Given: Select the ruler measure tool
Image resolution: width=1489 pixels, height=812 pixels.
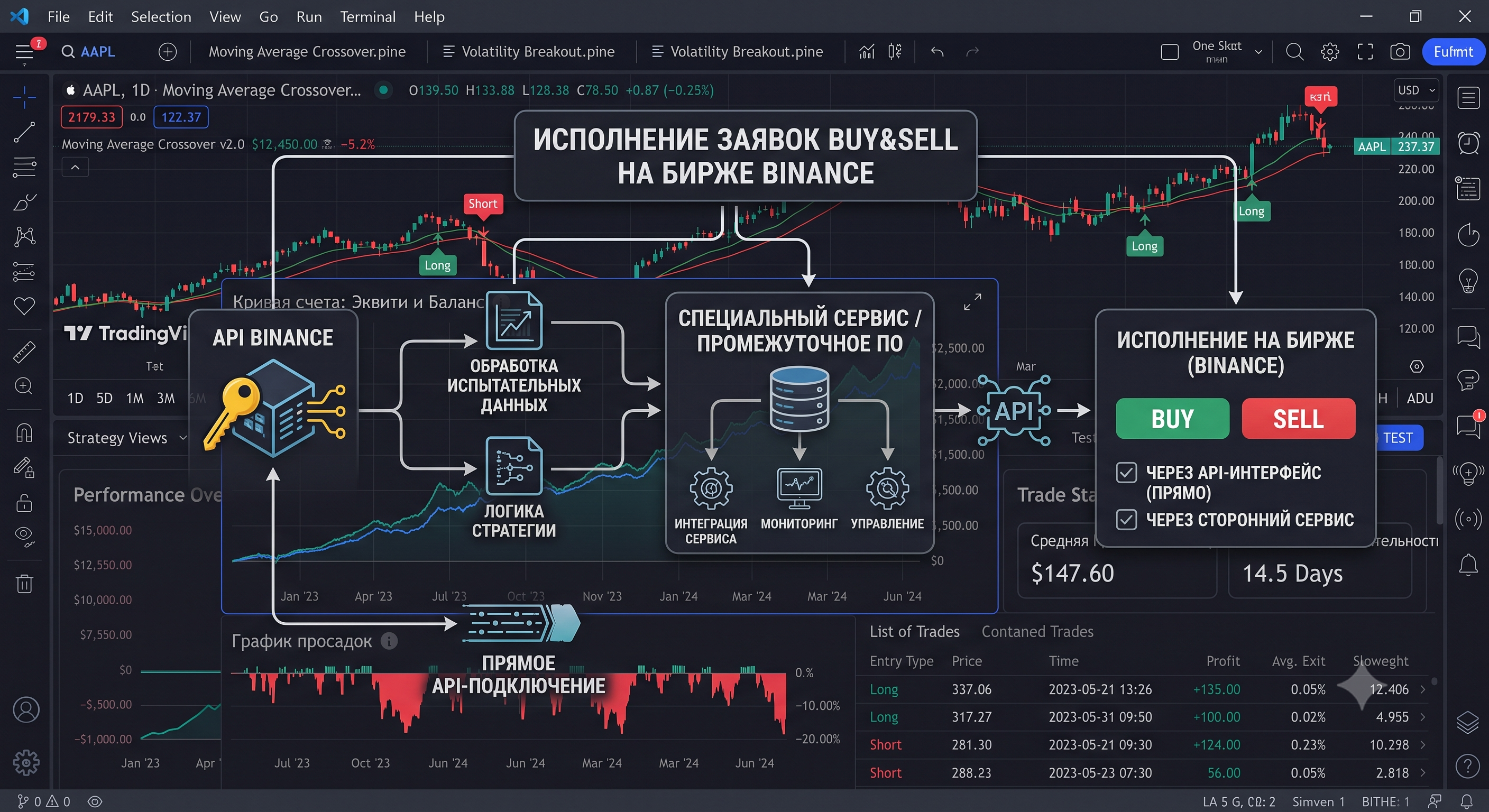Looking at the screenshot, I should click(24, 352).
